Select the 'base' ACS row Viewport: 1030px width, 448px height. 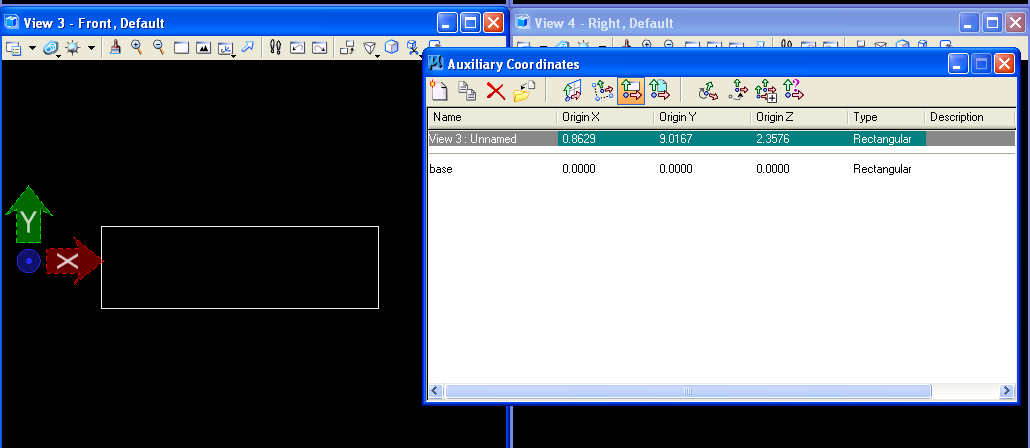tap(722, 169)
